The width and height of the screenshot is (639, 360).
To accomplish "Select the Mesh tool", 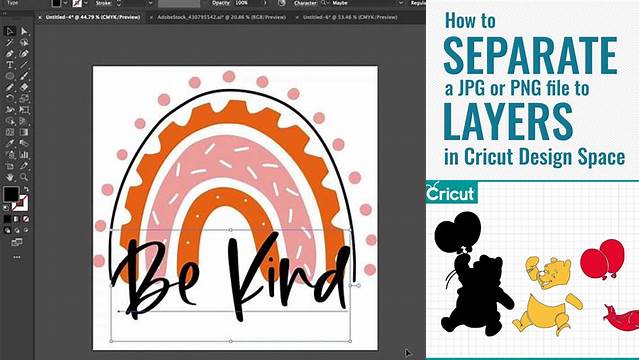I will click(10, 132).
